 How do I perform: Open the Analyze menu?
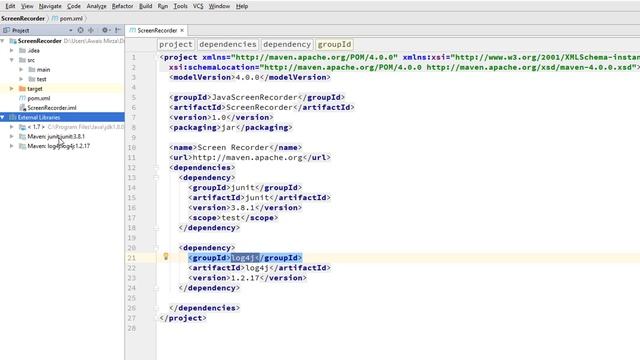96,6
